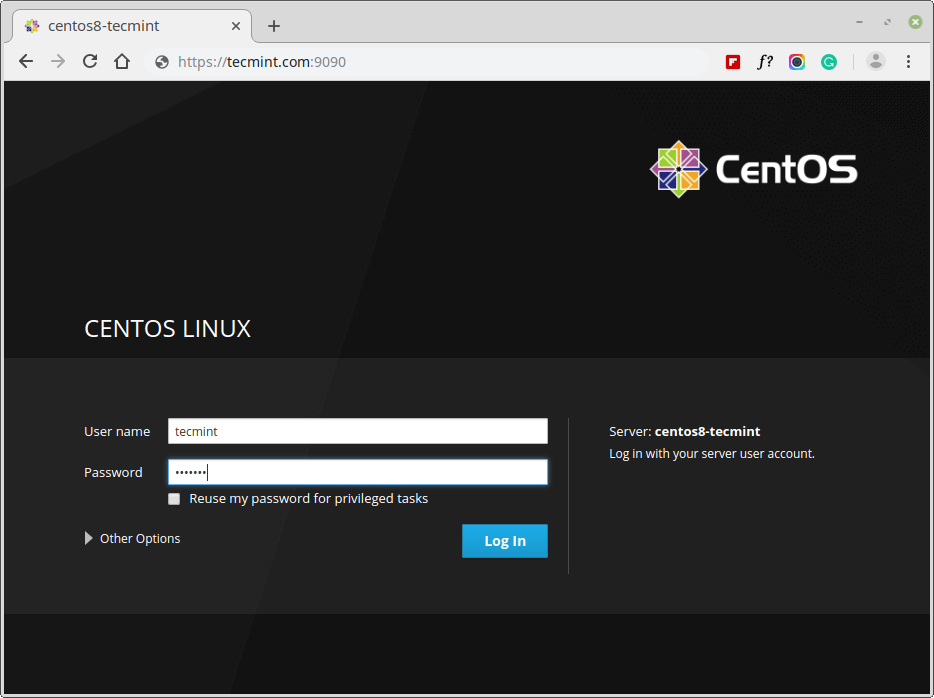Open the browser home page icon
This screenshot has height=698, width=934.
pyautogui.click(x=122, y=61)
